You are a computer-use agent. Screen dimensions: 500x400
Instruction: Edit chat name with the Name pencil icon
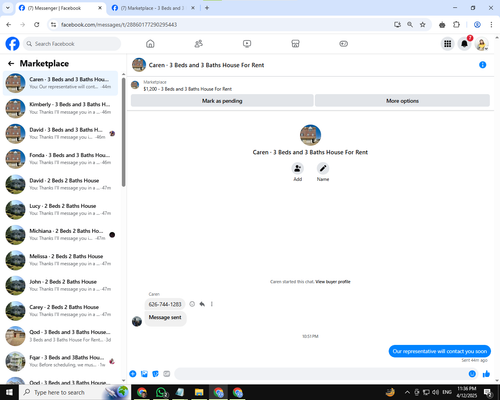pyautogui.click(x=323, y=168)
